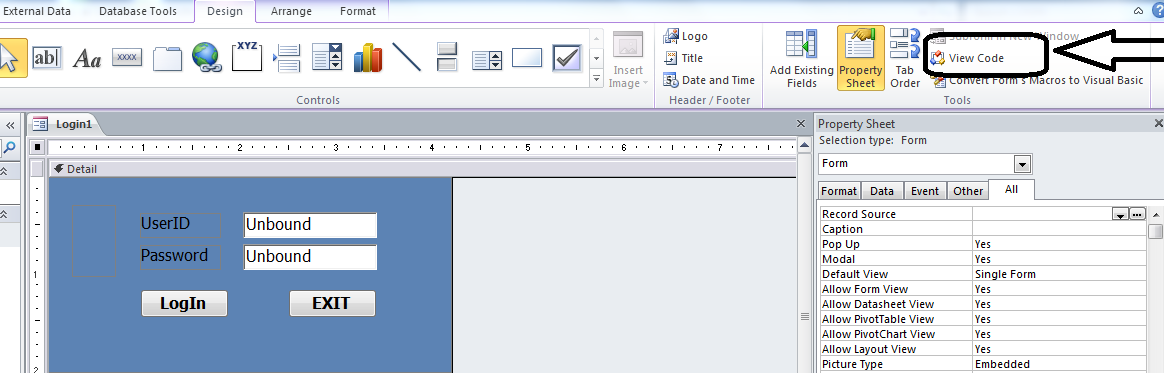Pick the Toggle Button control
Image resolution: width=1164 pixels, height=373 pixels.
click(447, 57)
